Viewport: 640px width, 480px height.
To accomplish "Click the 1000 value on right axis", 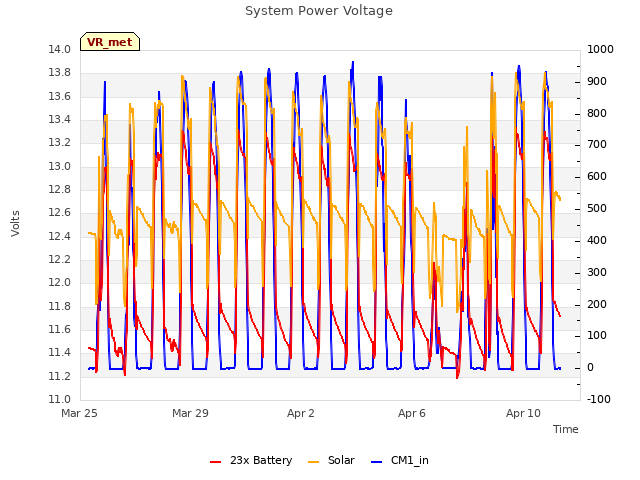I will pyautogui.click(x=600, y=49).
